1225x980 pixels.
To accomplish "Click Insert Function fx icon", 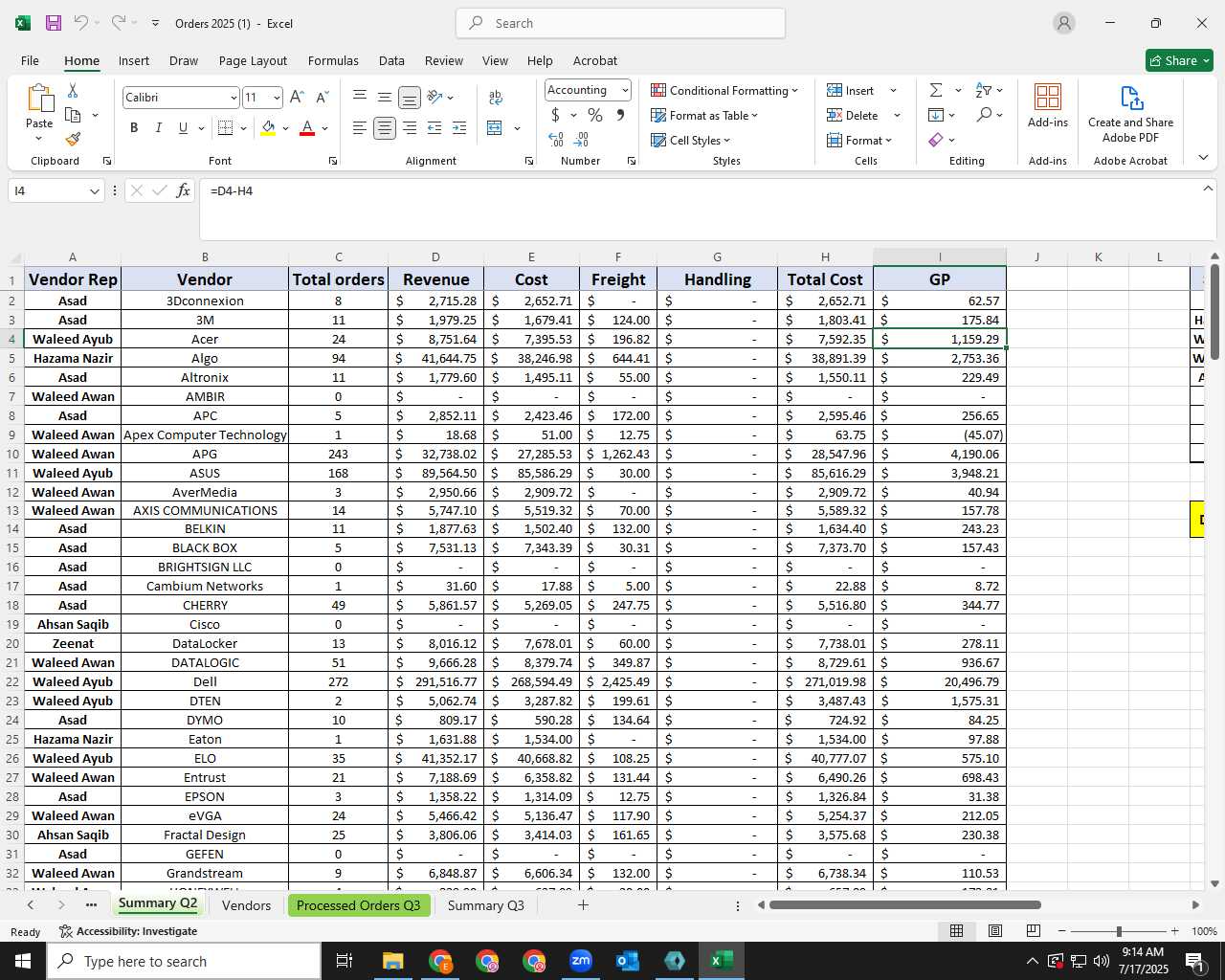I will click(183, 190).
